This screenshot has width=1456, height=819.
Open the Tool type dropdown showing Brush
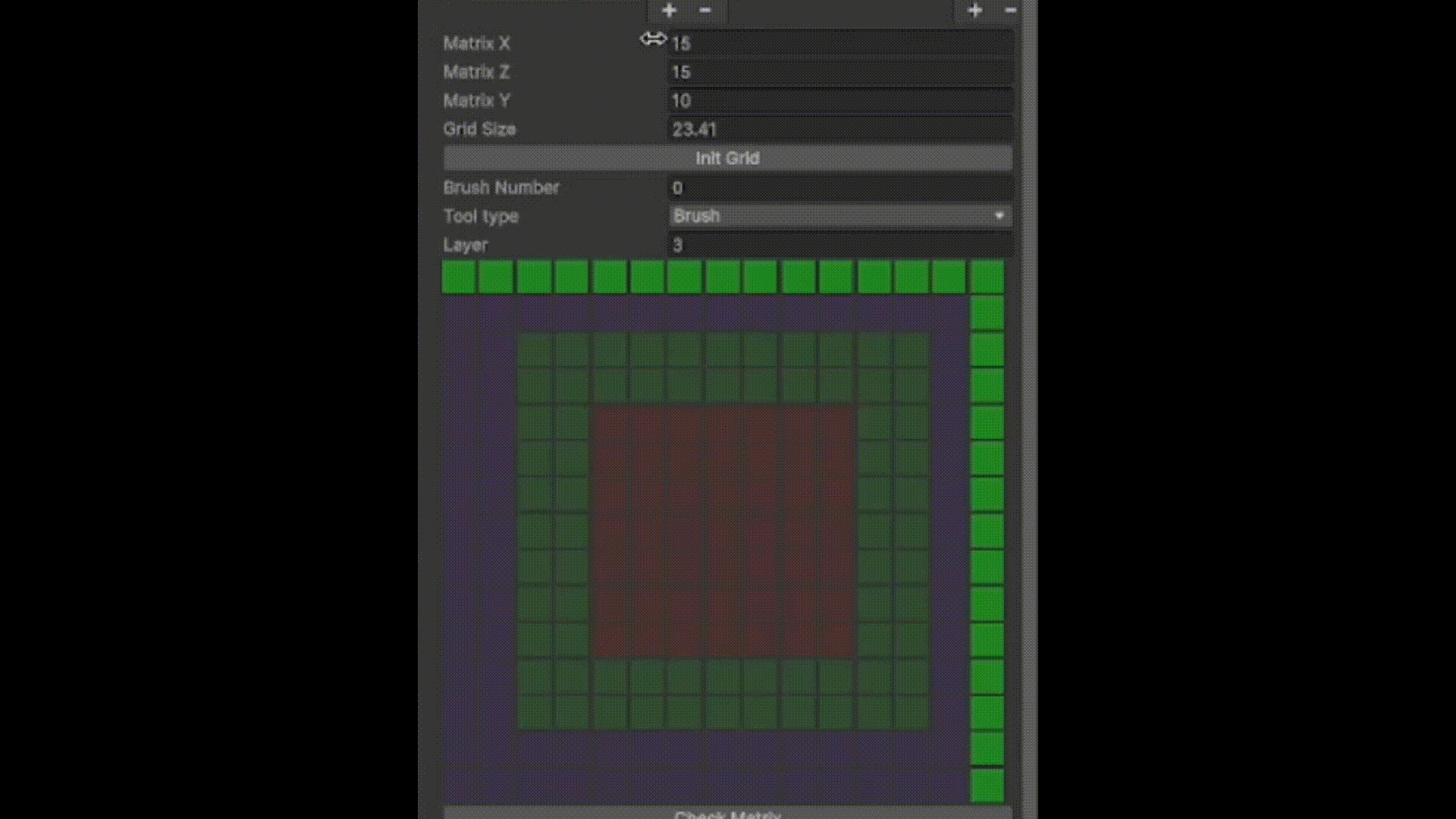840,216
